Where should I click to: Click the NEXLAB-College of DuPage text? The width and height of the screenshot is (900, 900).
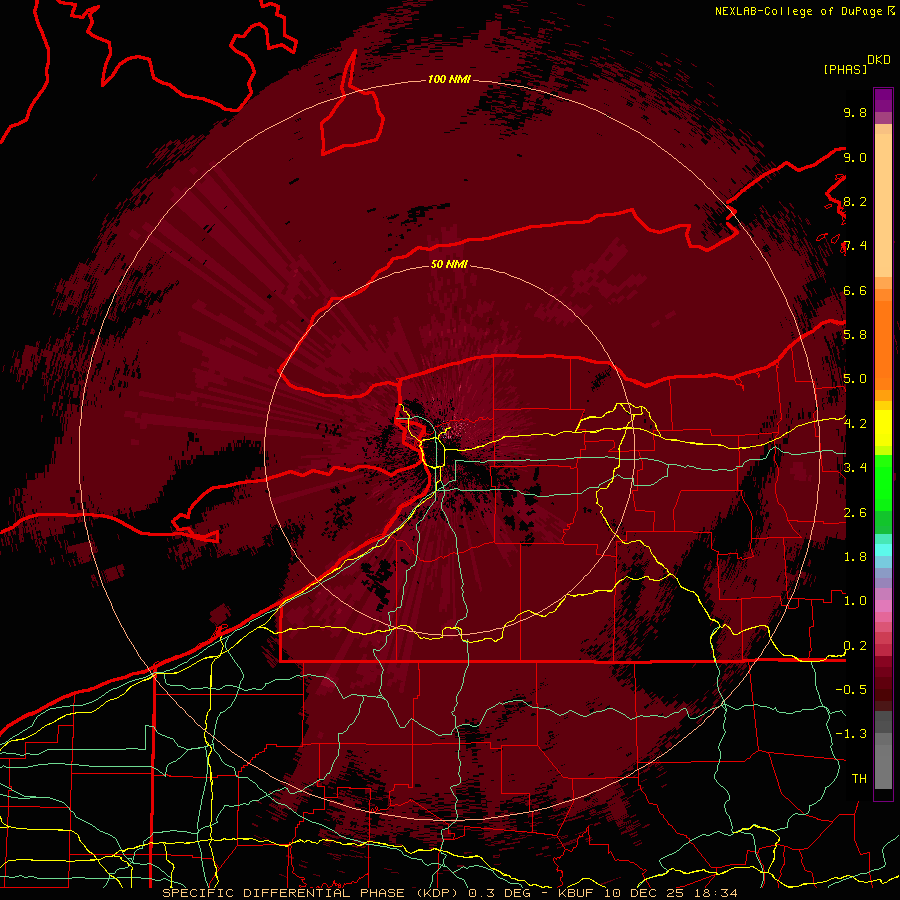pos(798,11)
